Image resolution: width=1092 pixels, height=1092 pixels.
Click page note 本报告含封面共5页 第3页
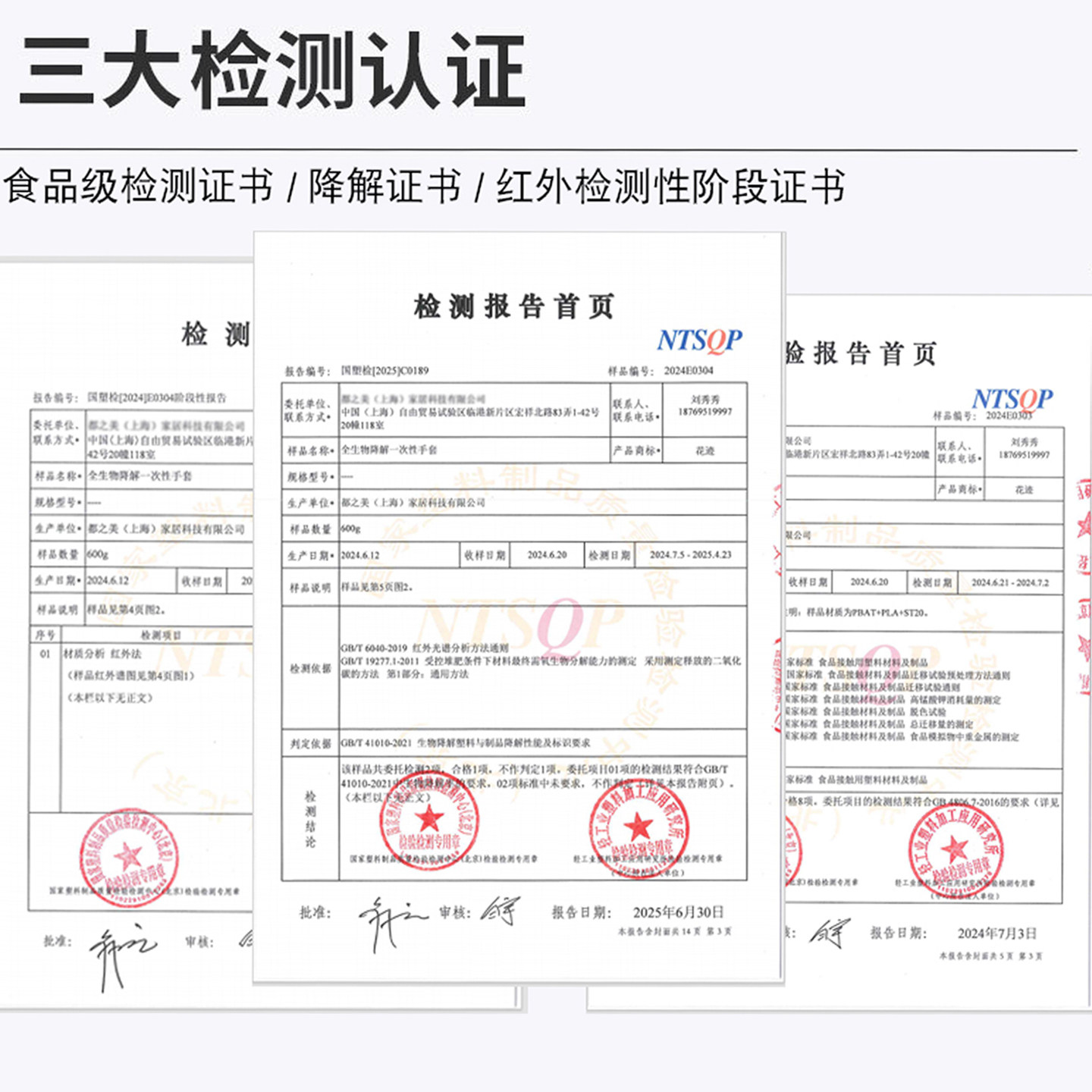[x=990, y=956]
